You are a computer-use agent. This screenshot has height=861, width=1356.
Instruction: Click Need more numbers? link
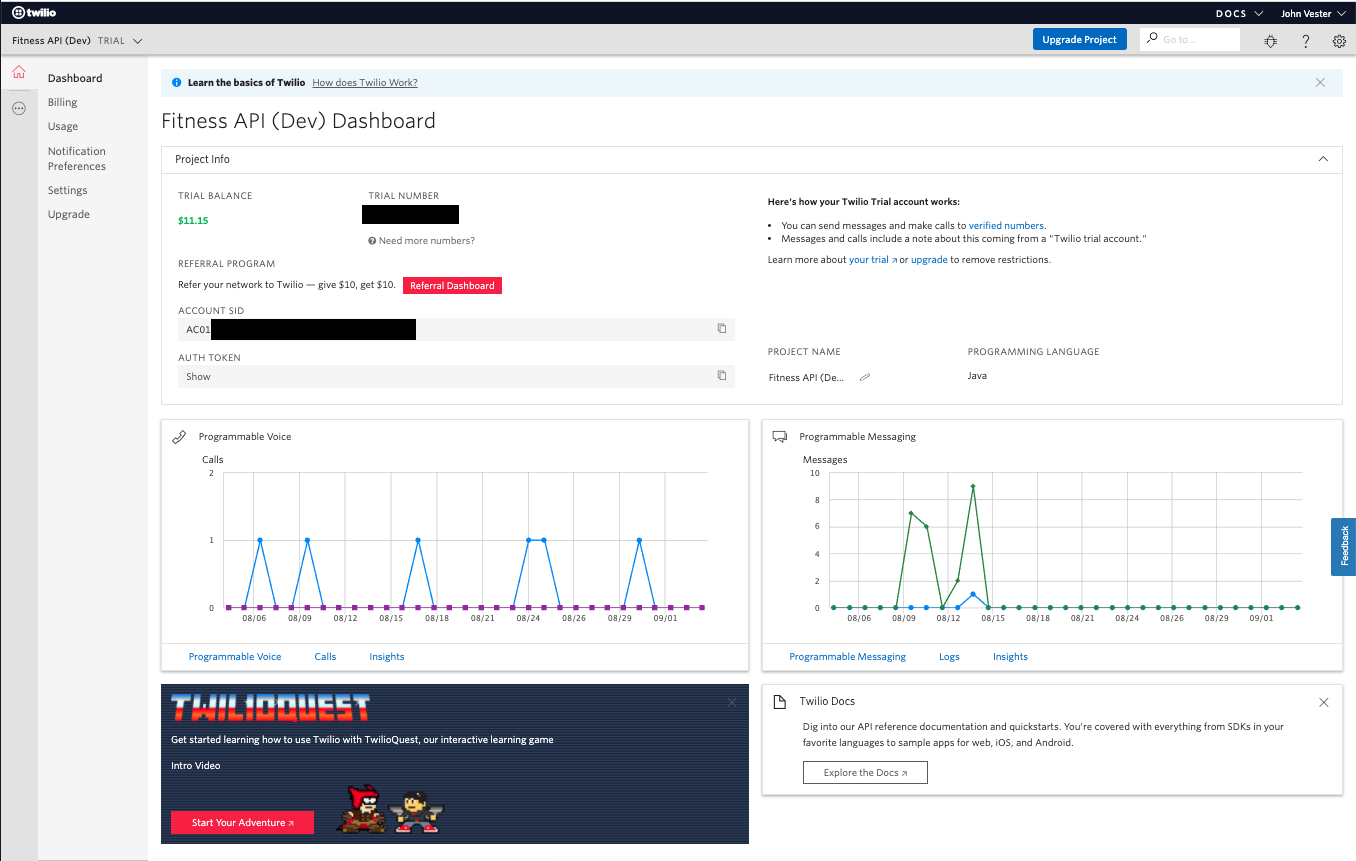pyautogui.click(x=422, y=240)
